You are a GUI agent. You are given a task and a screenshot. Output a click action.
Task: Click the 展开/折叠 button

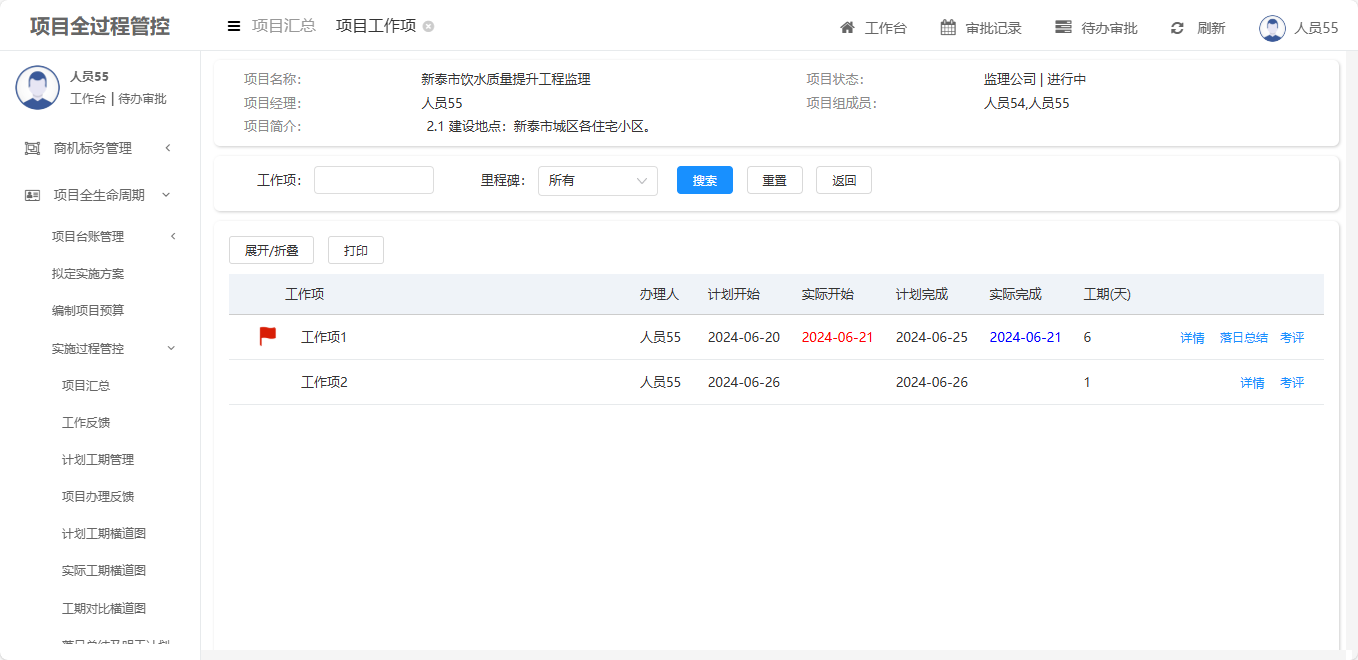click(271, 250)
